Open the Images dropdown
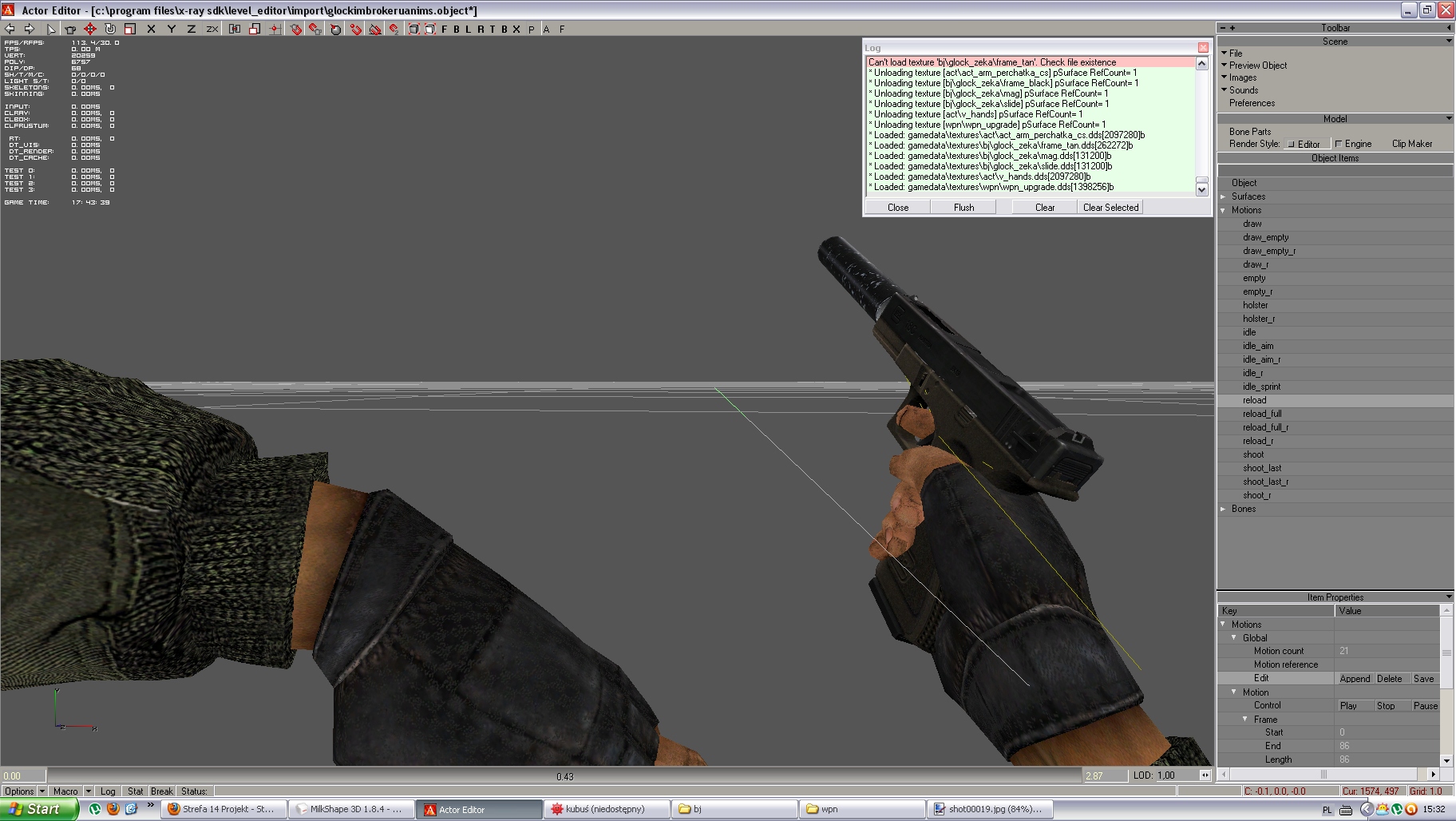Image resolution: width=1456 pixels, height=821 pixels. tap(1239, 77)
